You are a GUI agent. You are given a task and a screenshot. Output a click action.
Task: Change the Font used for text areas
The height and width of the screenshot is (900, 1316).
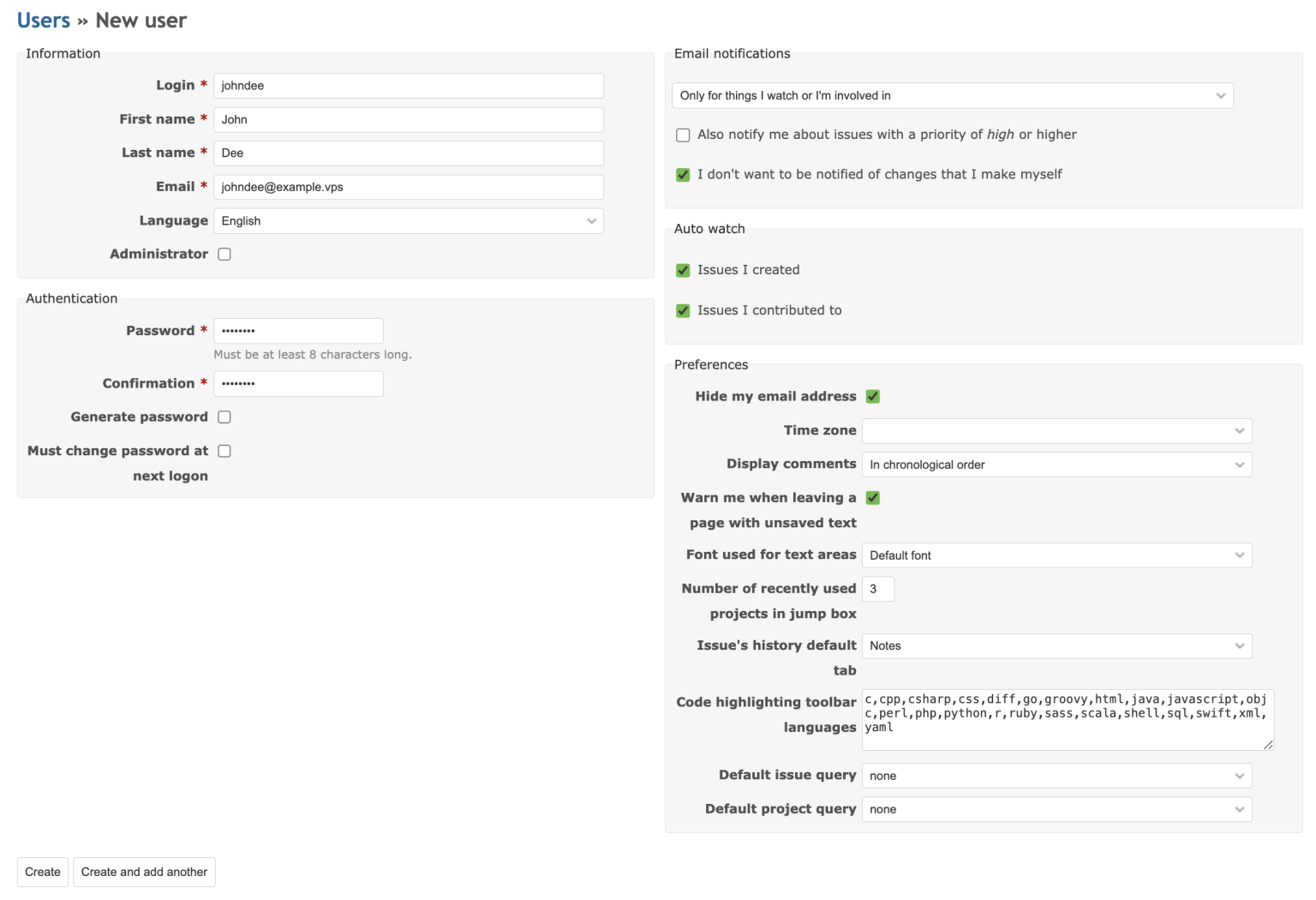(x=1056, y=555)
